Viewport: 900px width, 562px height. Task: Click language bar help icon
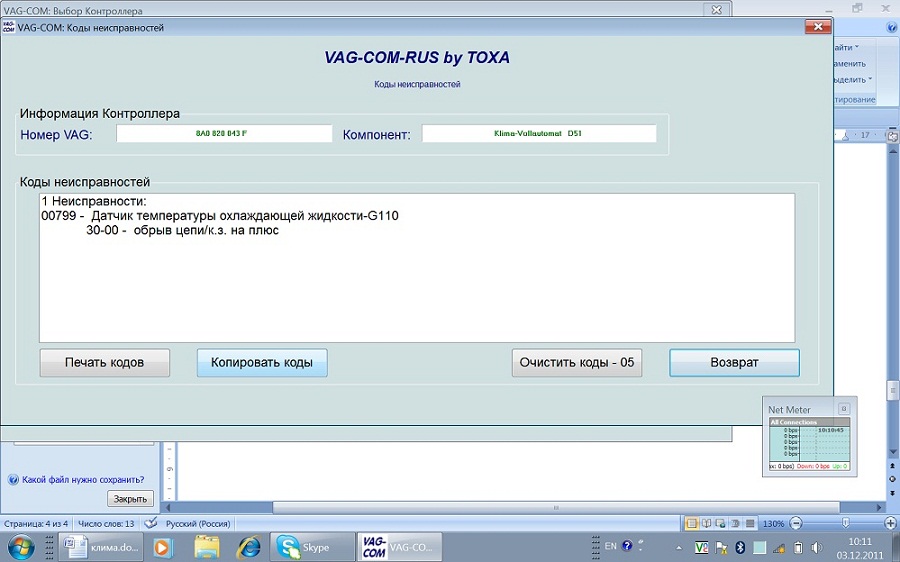pos(627,546)
